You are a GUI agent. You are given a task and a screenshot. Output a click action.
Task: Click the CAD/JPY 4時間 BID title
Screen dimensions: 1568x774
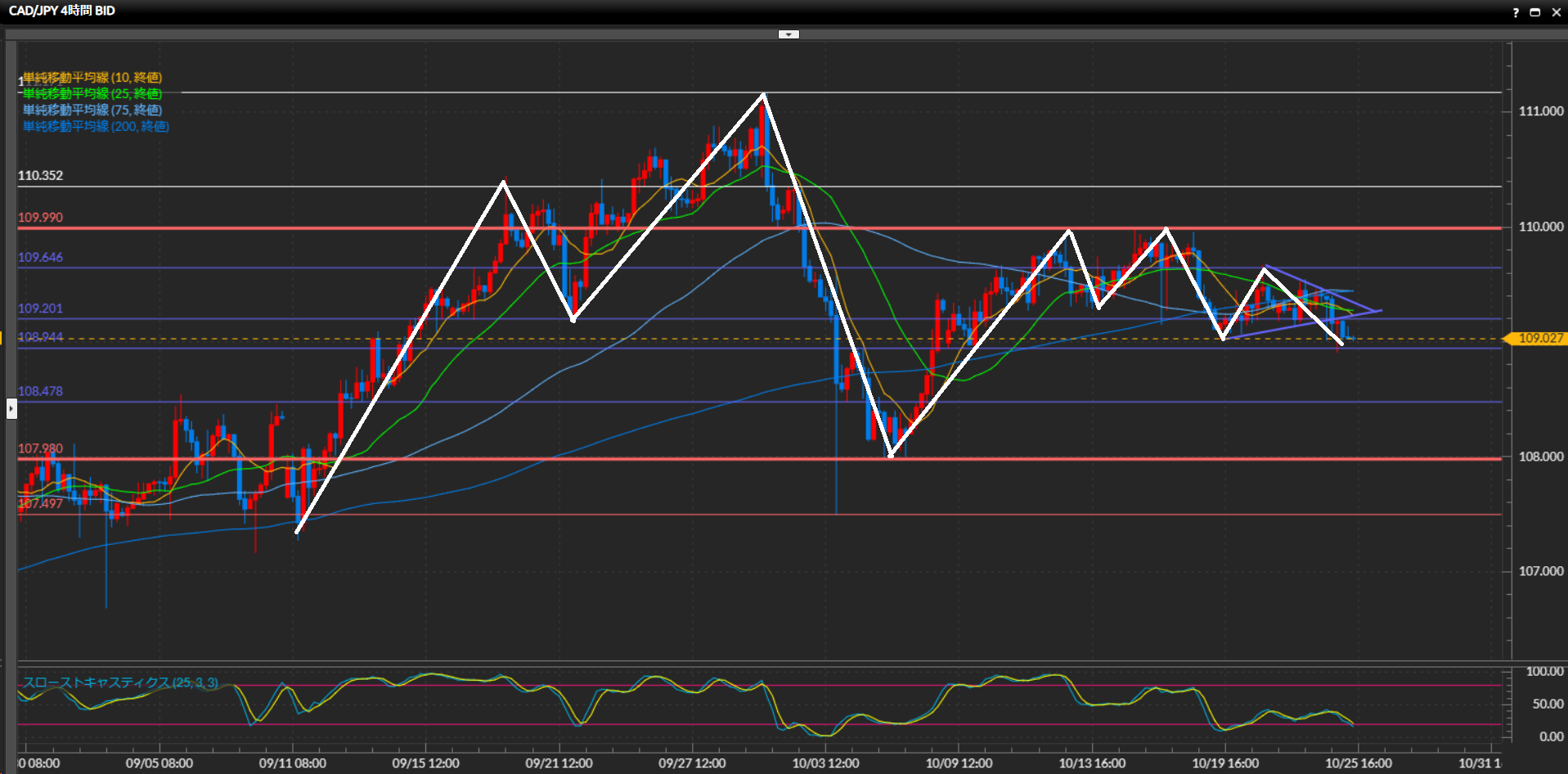tap(62, 11)
